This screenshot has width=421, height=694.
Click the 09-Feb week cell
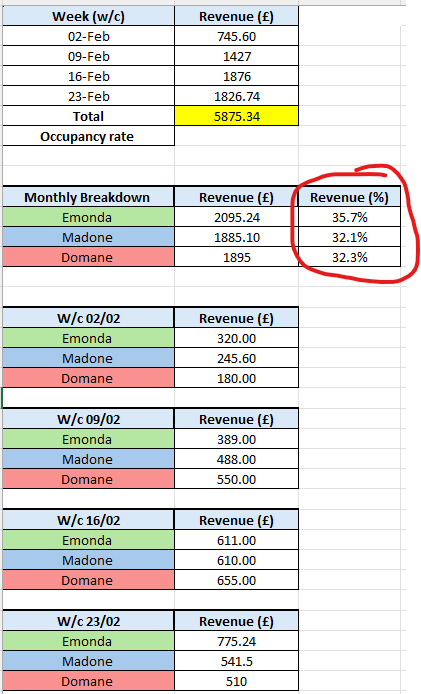(88, 56)
